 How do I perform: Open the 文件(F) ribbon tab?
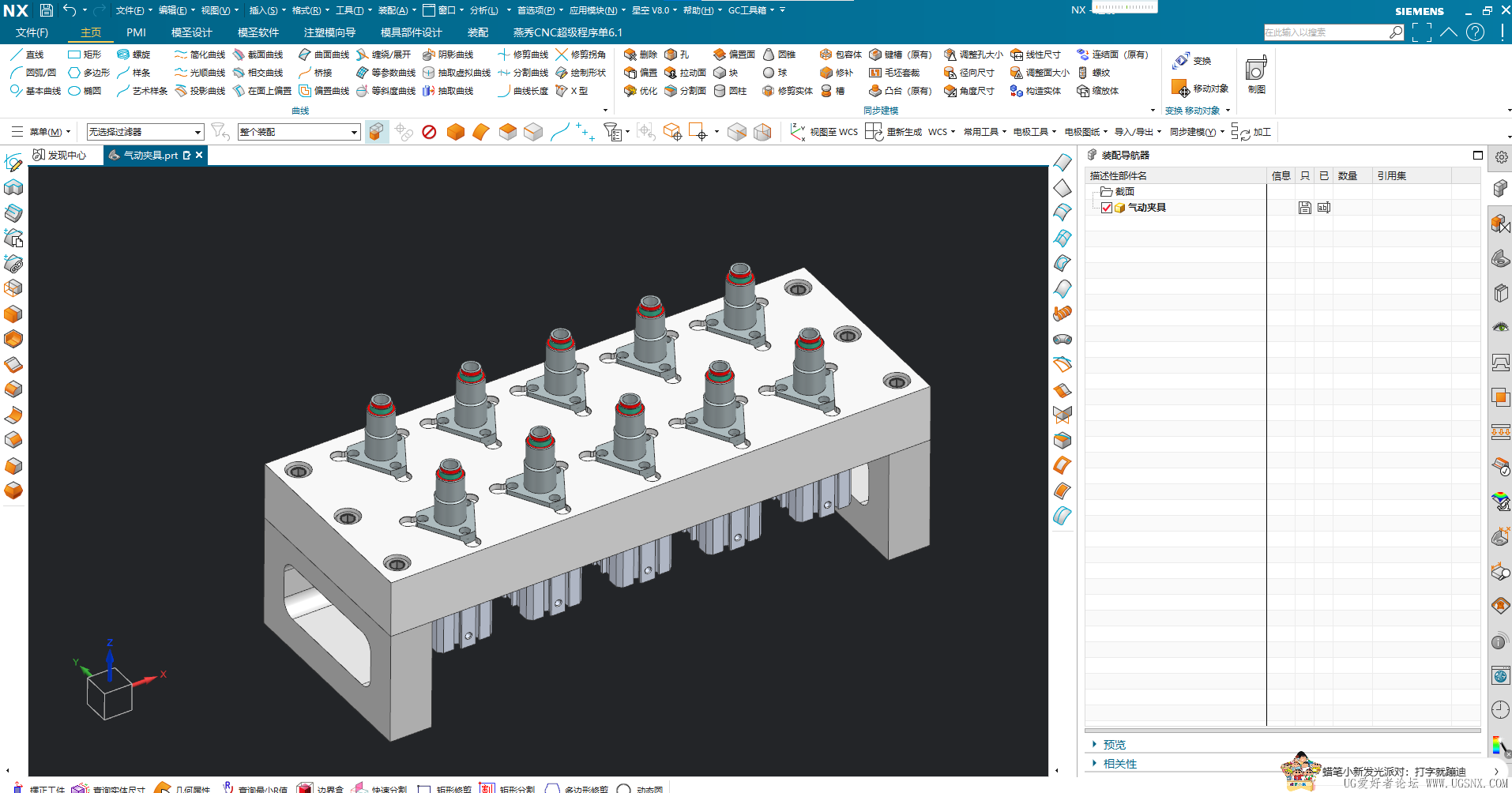point(32,32)
